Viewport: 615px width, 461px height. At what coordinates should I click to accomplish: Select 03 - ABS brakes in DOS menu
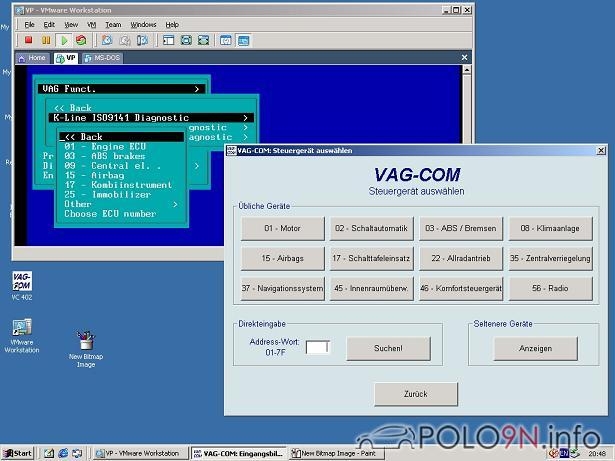coord(105,156)
